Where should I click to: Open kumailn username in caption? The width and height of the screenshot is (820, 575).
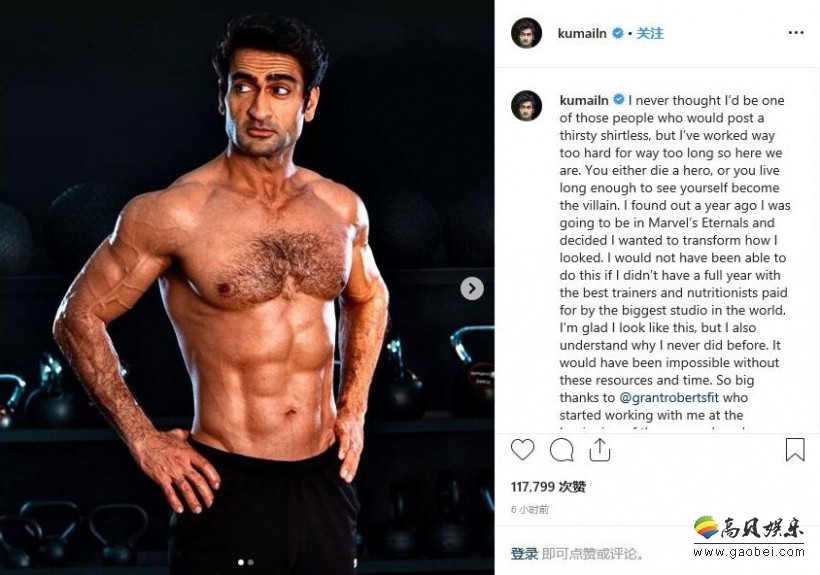[x=584, y=100]
